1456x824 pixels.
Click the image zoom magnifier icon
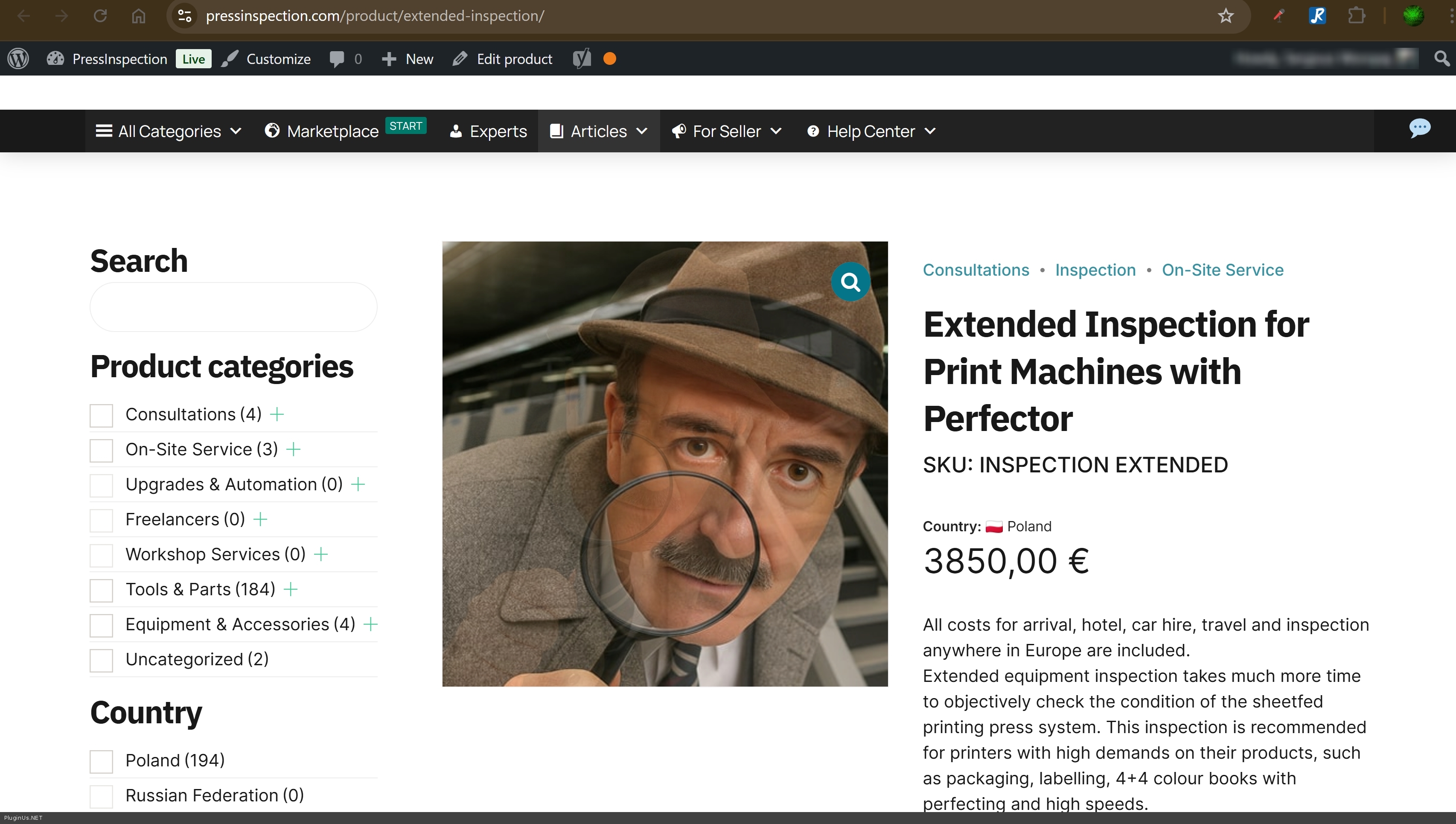pyautogui.click(x=850, y=281)
